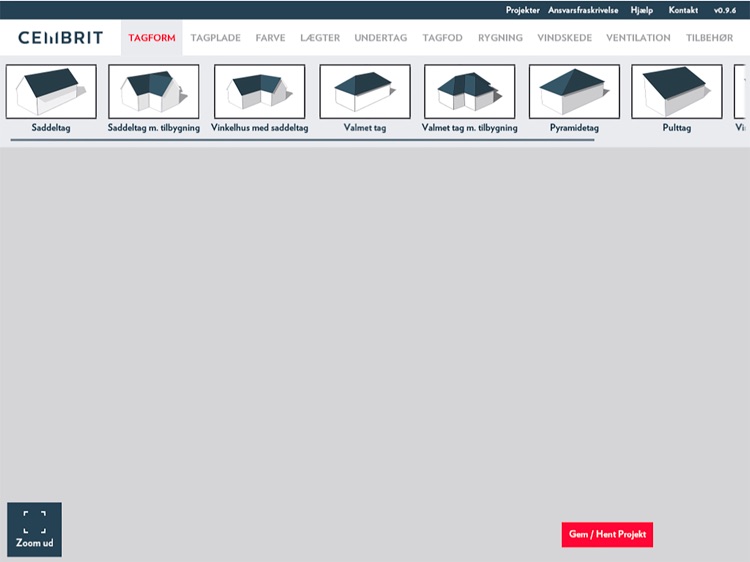Click the v0.9.6 version text
The height and width of the screenshot is (562, 750).
click(725, 10)
